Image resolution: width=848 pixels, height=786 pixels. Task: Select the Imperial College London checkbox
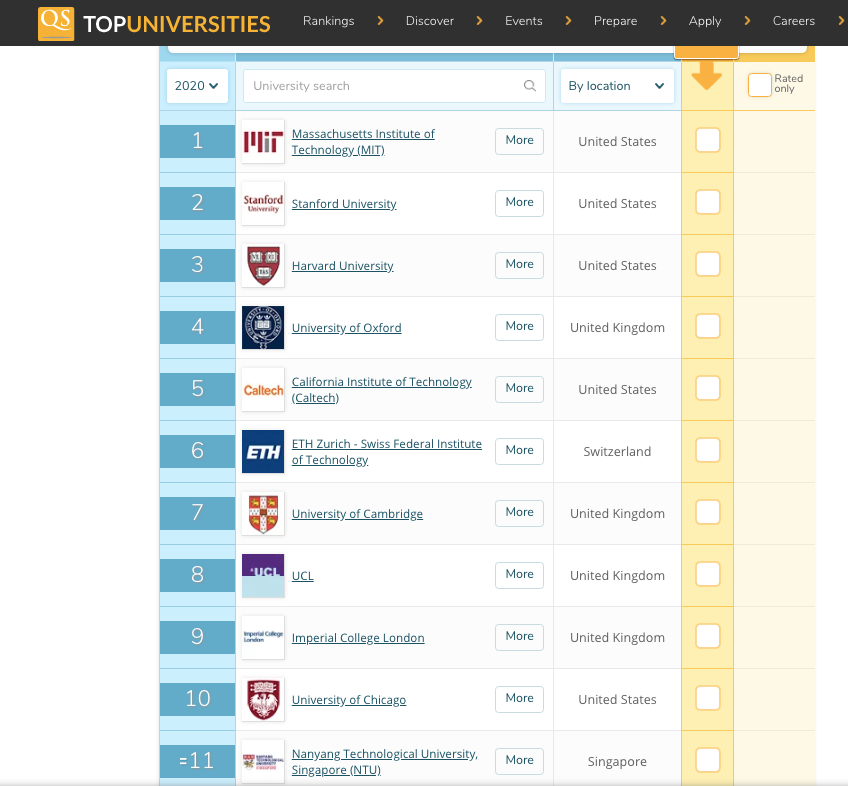click(707, 636)
